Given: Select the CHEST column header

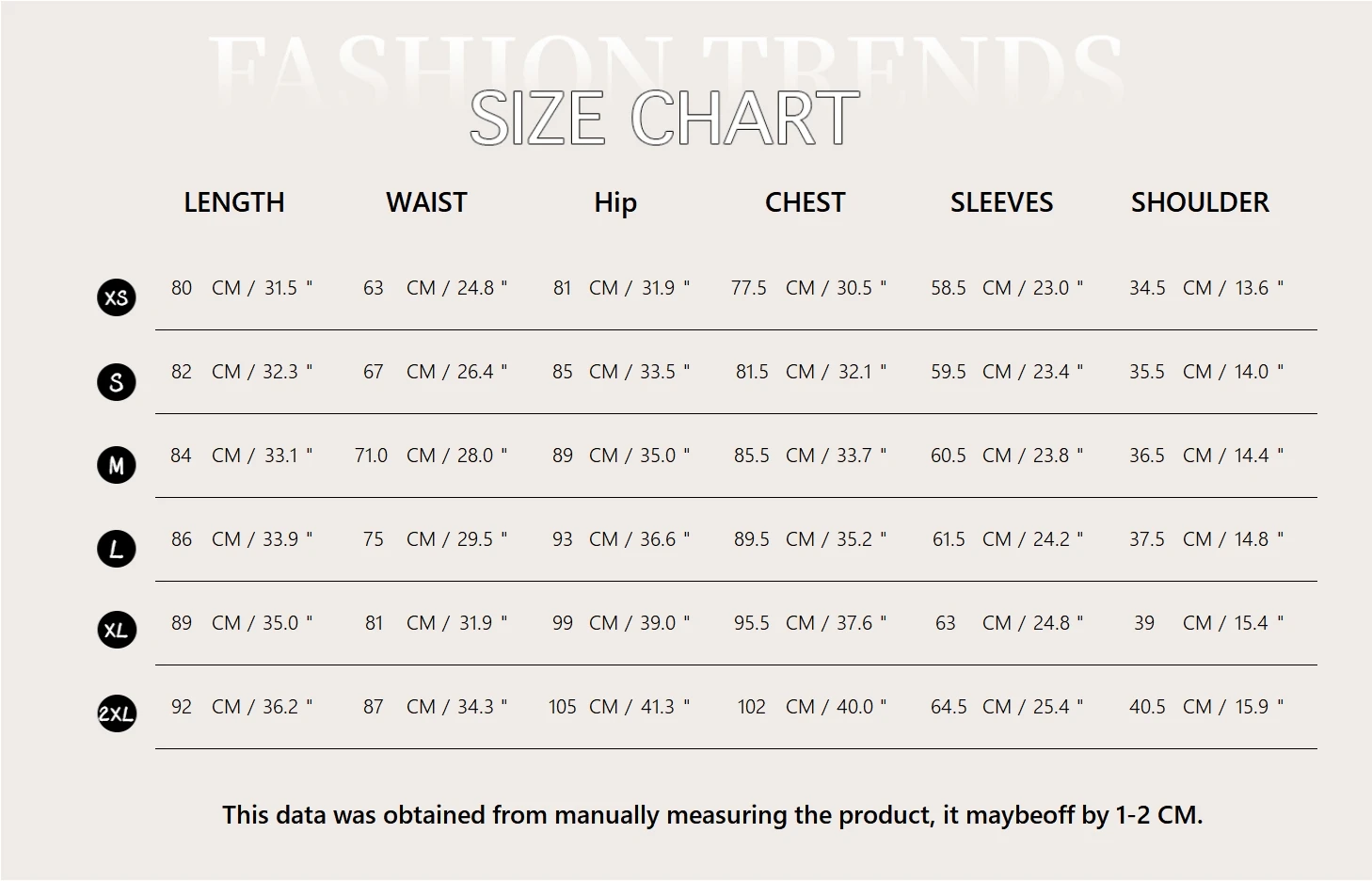Looking at the screenshot, I should click(805, 202).
